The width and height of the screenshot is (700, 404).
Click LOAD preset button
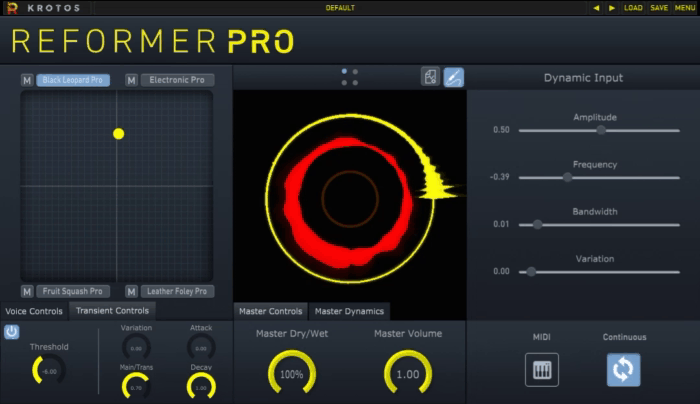[633, 8]
